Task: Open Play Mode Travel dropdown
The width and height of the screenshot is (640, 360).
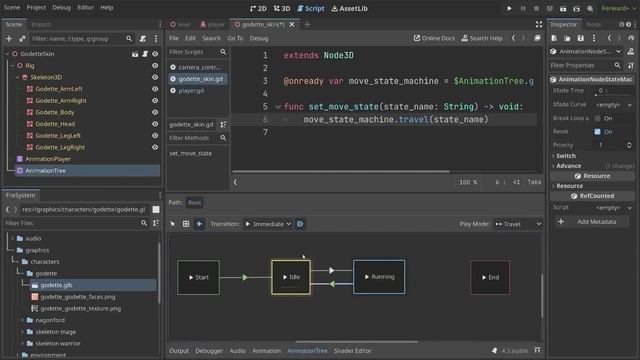Action: click(x=518, y=224)
